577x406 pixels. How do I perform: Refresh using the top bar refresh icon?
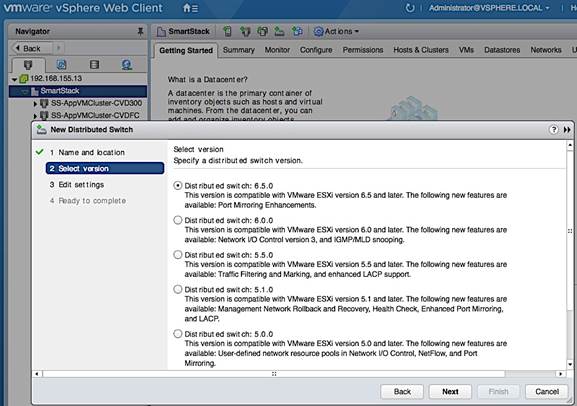point(410,8)
